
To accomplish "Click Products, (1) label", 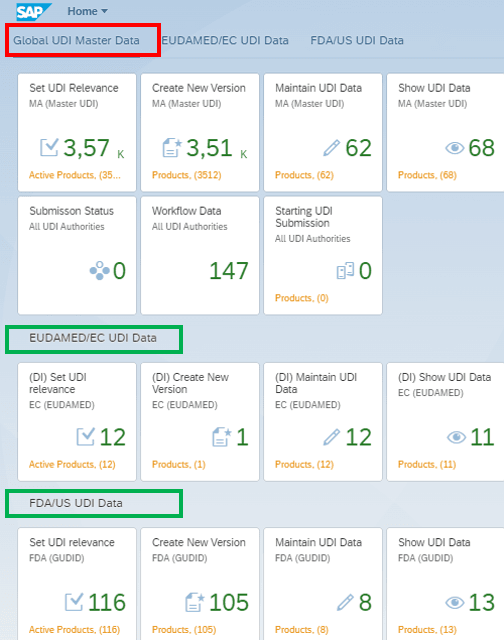I will (179, 464).
